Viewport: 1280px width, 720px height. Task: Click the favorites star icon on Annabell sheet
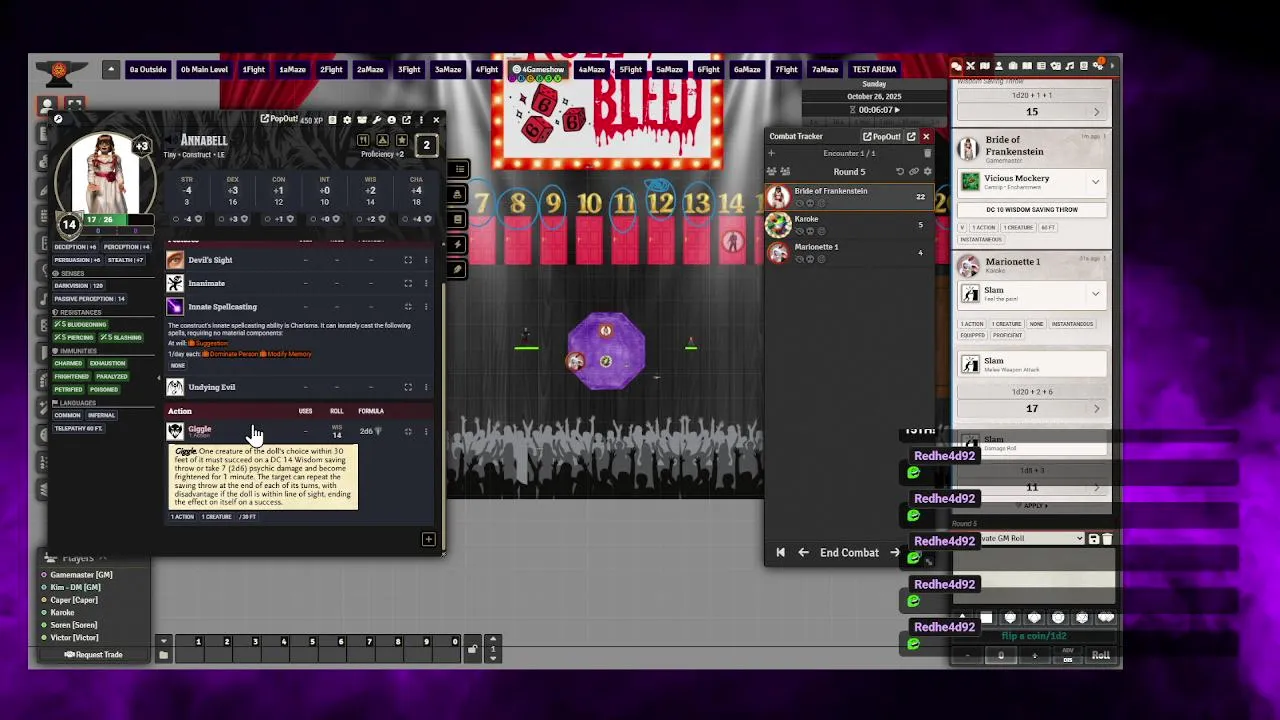click(x=402, y=140)
